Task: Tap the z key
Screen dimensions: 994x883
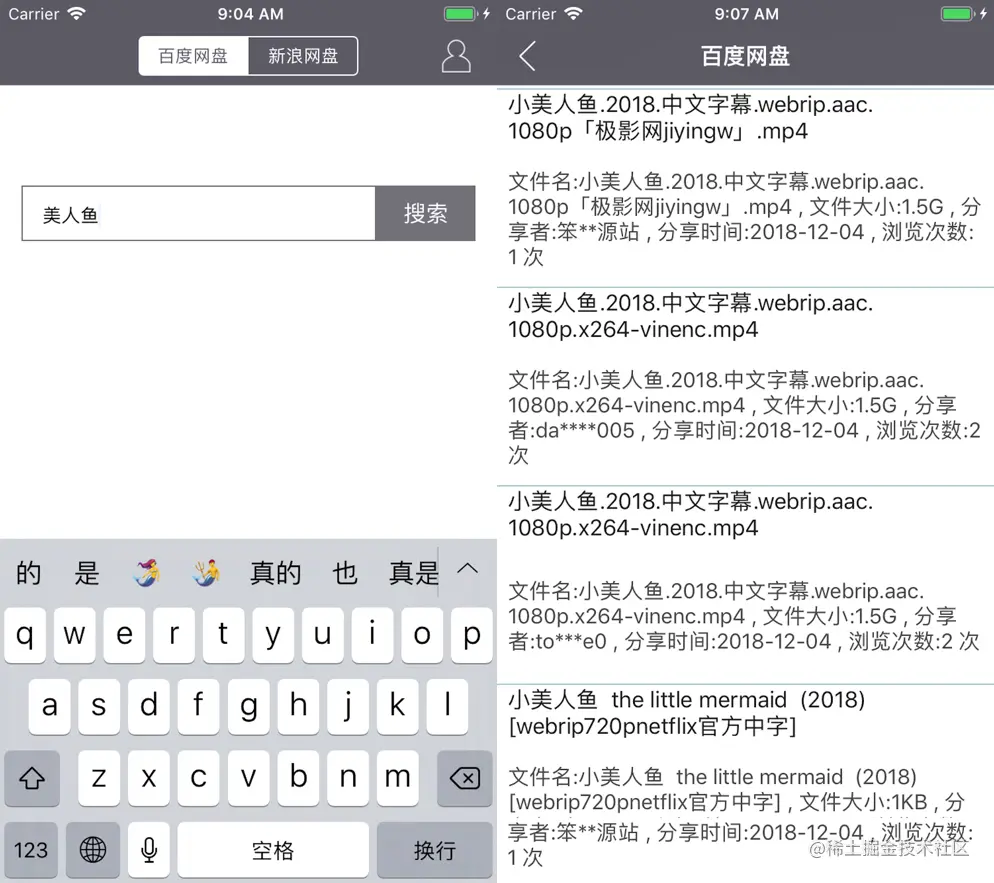Action: pyautogui.click(x=99, y=778)
